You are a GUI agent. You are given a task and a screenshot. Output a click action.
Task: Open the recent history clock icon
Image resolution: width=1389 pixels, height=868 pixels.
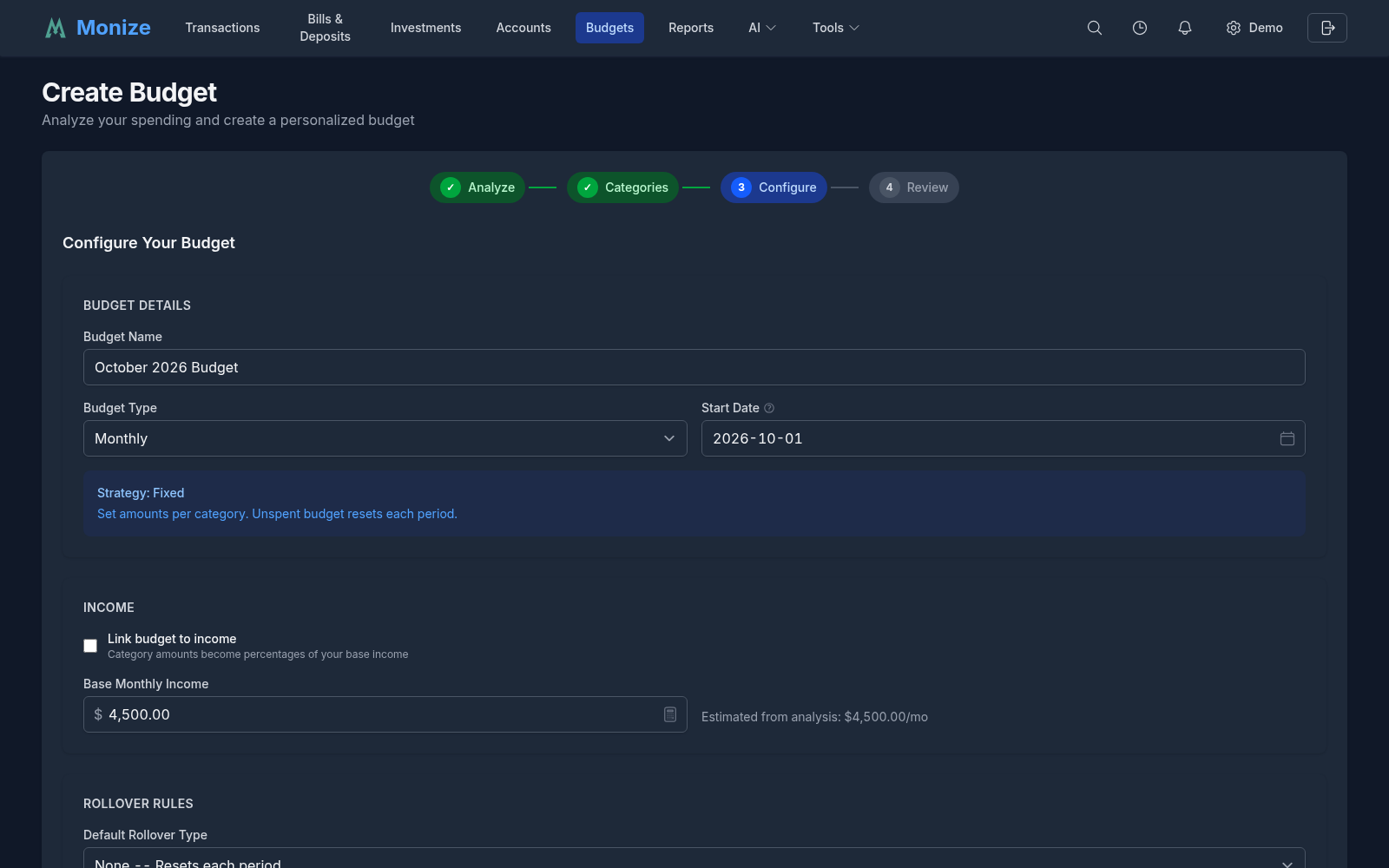click(1140, 28)
